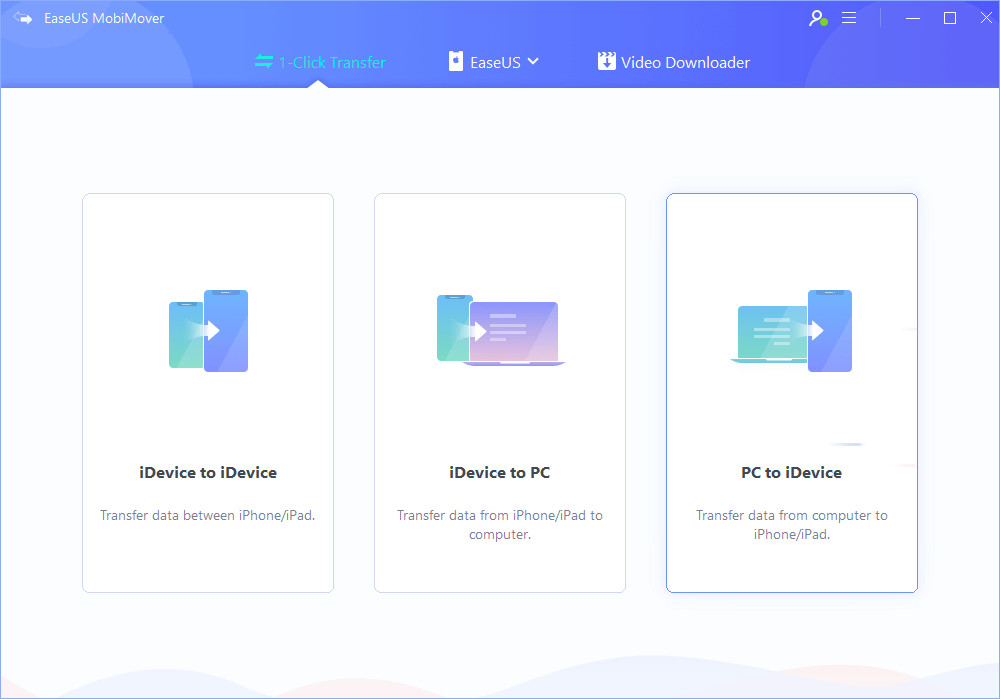Open the Video Downloader tab
The width and height of the screenshot is (1000, 699).
pyautogui.click(x=673, y=62)
